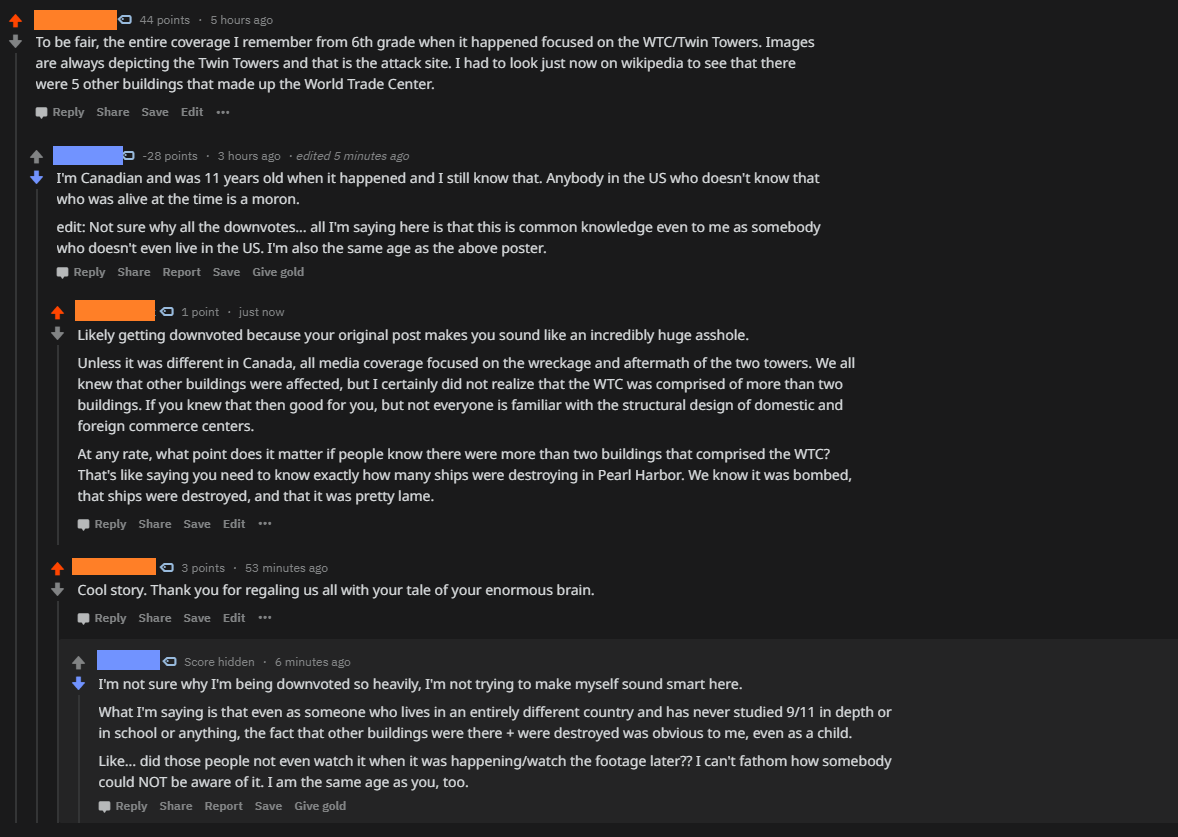Open the ellipsis menu on 'just now' comment
Viewport: 1178px width, 837px height.
(265, 524)
